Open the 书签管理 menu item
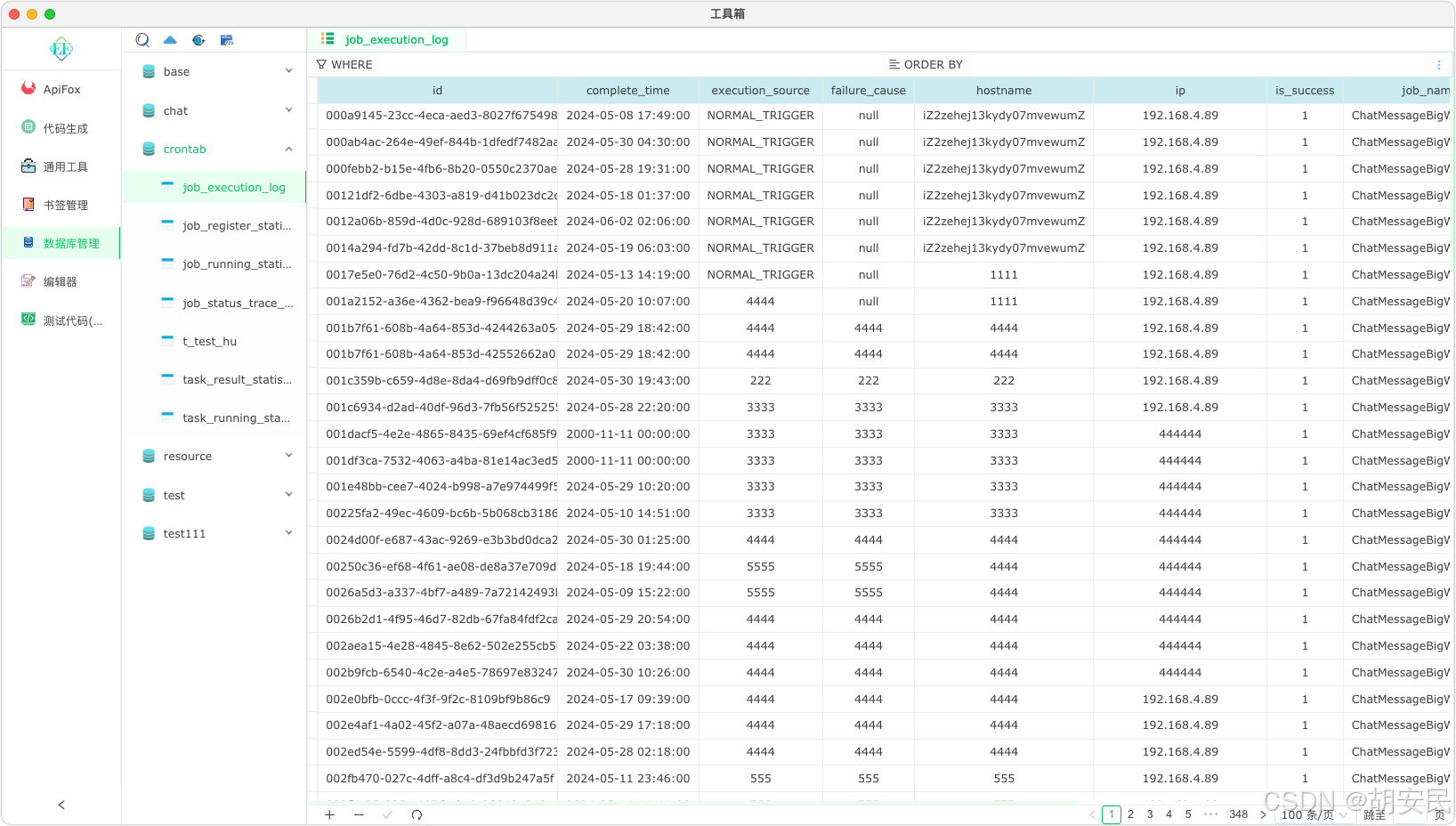The image size is (1456, 826). click(61, 205)
